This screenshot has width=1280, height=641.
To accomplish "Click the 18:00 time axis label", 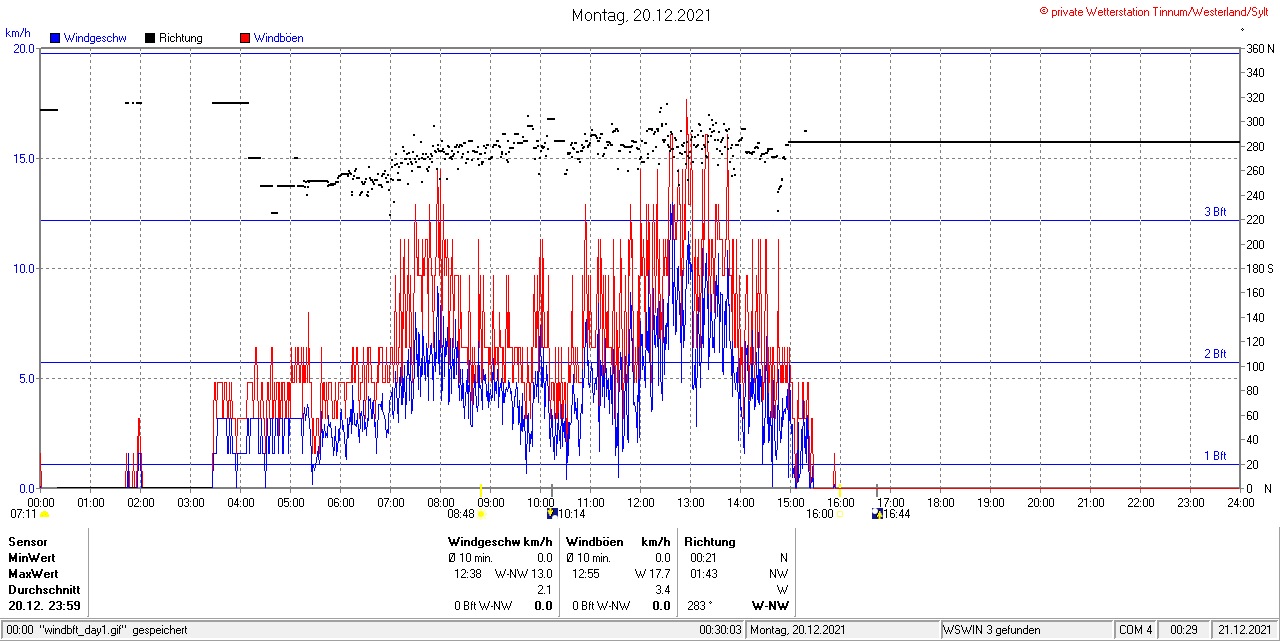I will click(x=941, y=502).
